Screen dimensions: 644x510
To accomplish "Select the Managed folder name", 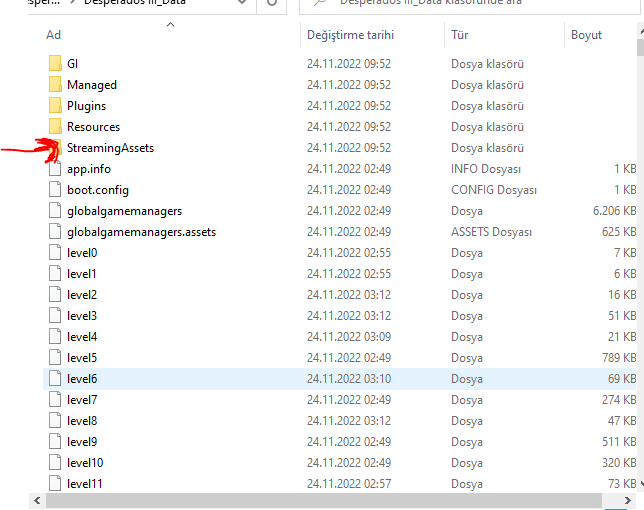I will 92,85.
